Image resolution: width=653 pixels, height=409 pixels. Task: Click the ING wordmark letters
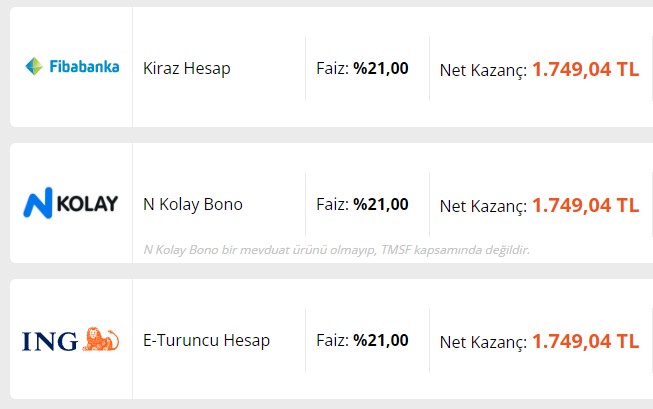[50, 341]
